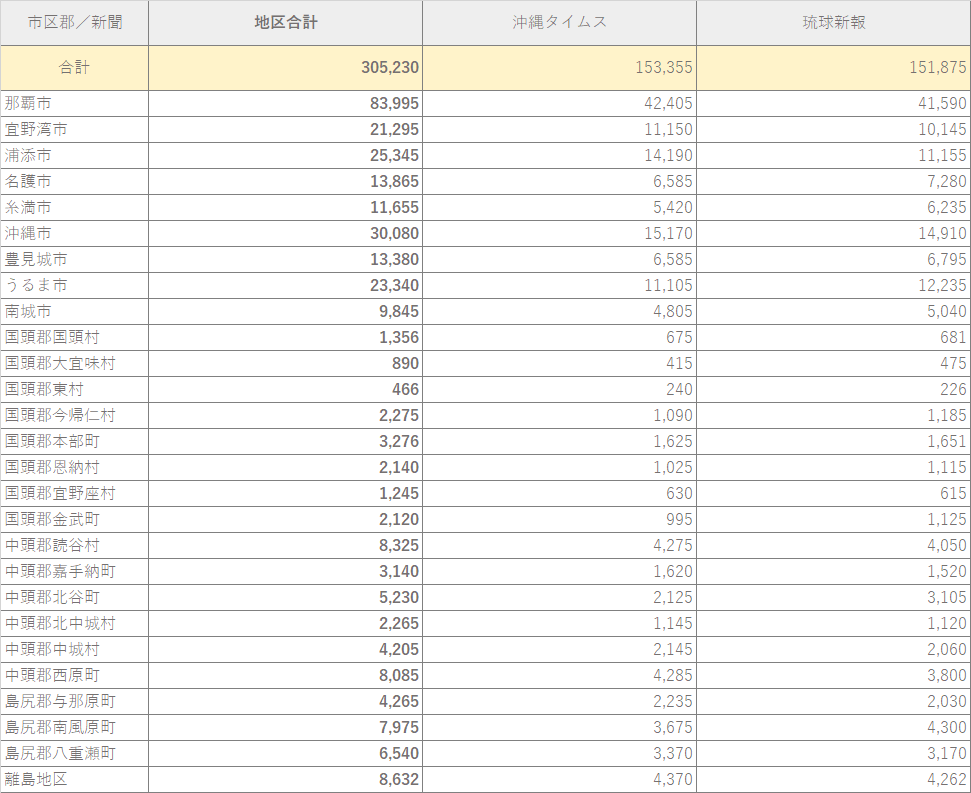Select the 沖縄市 row label

[x=28, y=233]
